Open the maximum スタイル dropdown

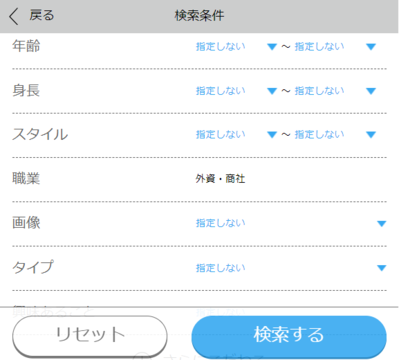click(335, 135)
